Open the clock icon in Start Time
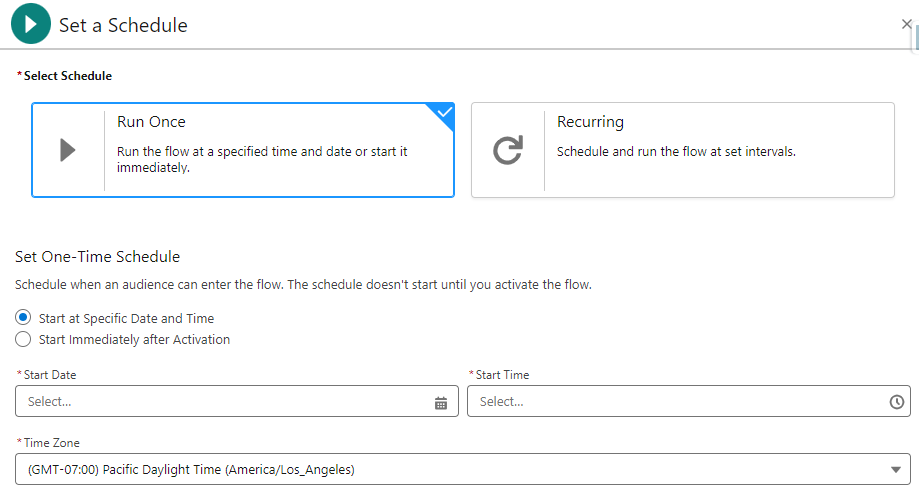Viewport: 919px width, 502px height. (896, 402)
